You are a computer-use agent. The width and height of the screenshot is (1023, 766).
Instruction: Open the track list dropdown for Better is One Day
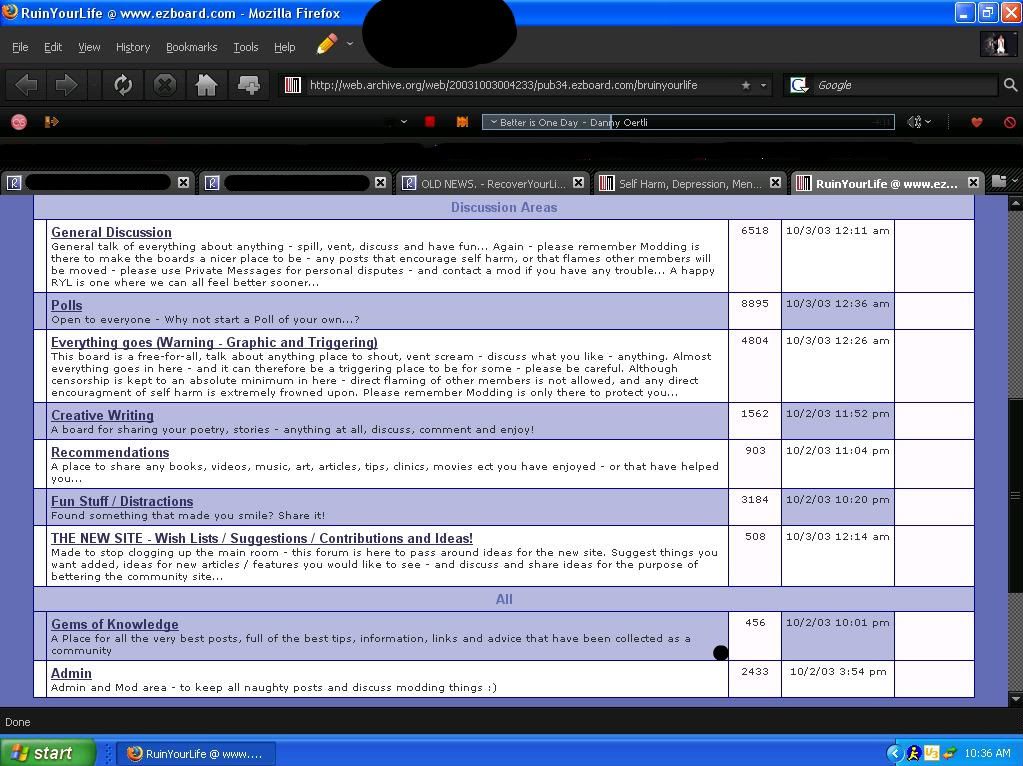pos(493,122)
